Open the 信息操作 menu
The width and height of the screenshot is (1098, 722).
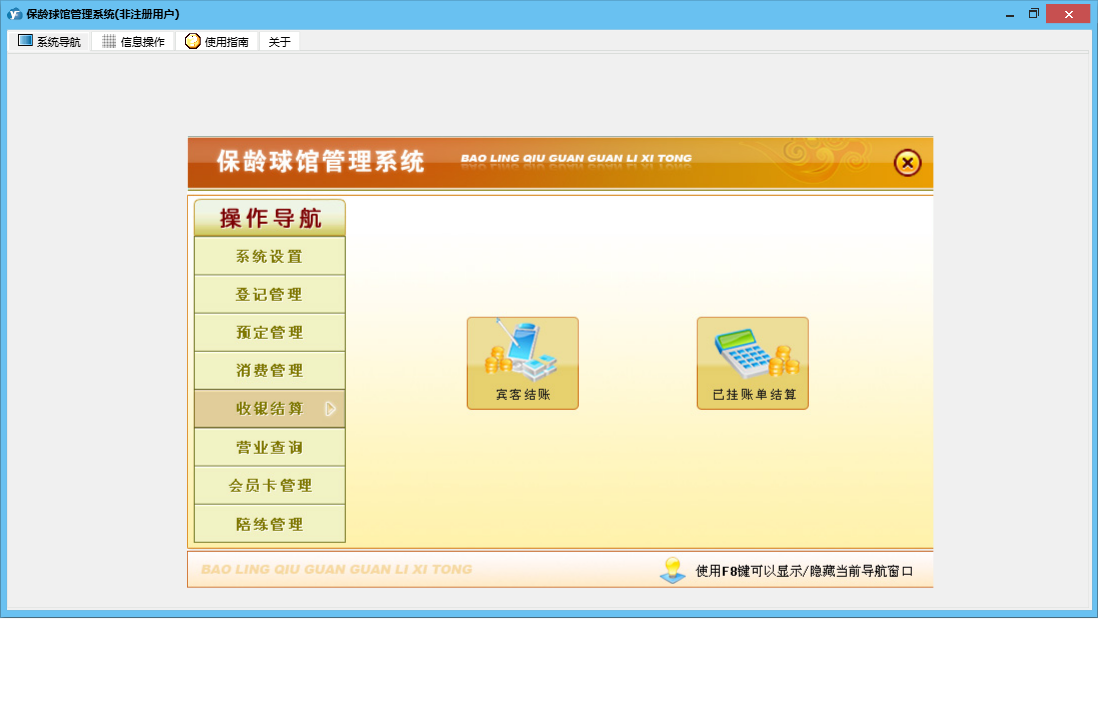[x=133, y=41]
